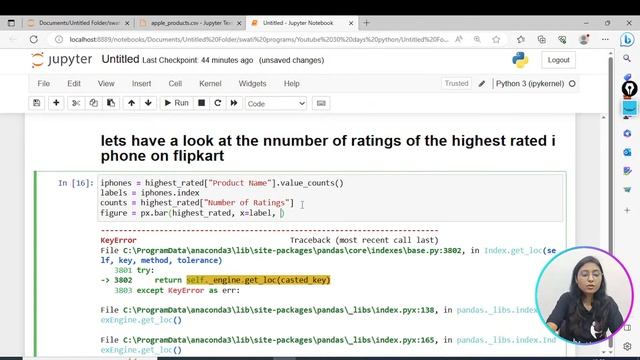Open the Widgets menu
This screenshot has width=640, height=360.
[252, 84]
